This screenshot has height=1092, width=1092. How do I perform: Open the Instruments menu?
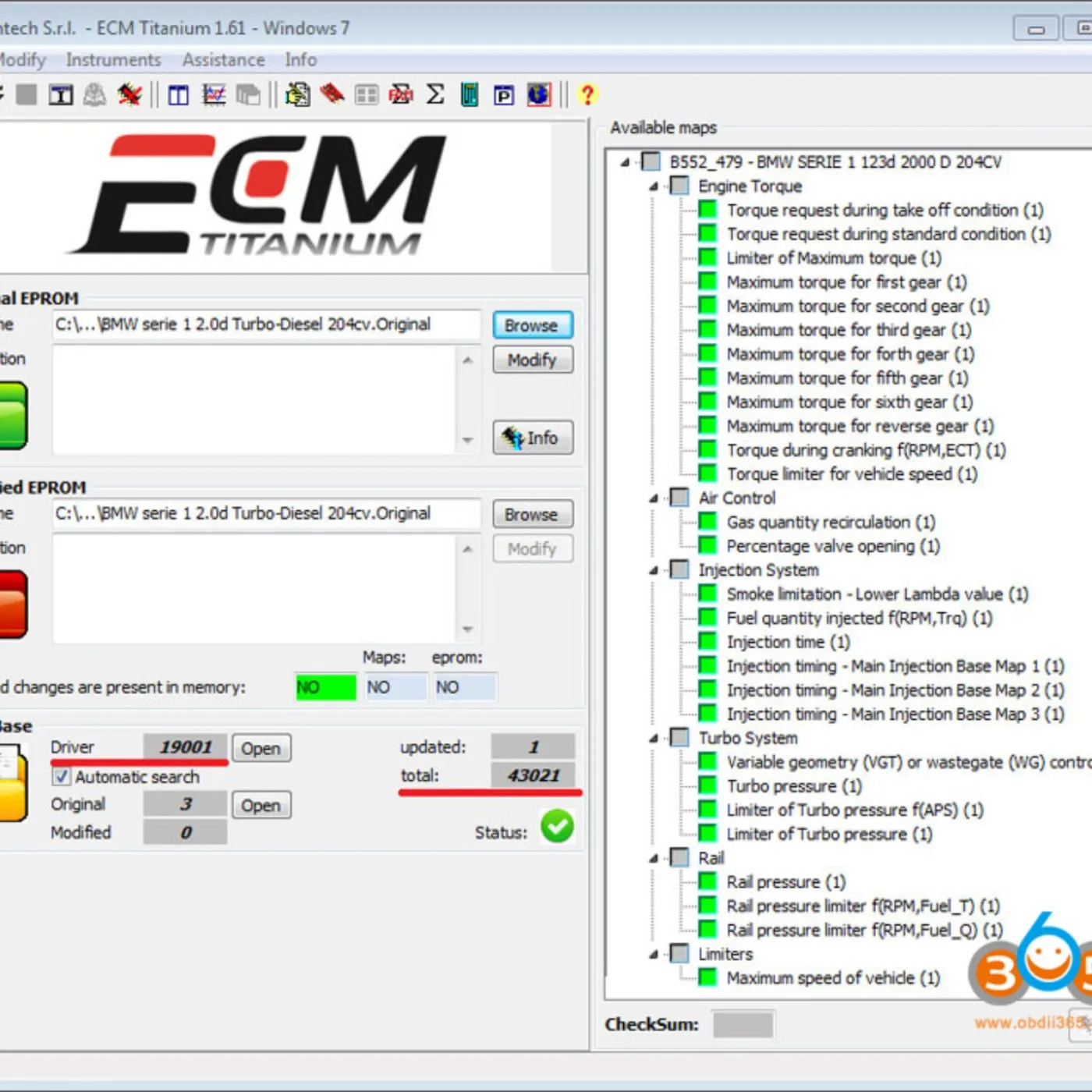pyautogui.click(x=113, y=60)
